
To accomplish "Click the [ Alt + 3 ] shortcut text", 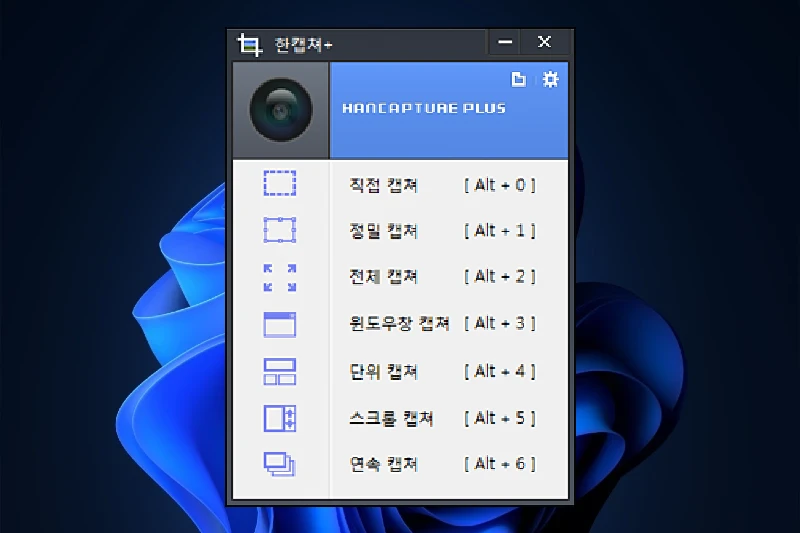I will point(499,323).
